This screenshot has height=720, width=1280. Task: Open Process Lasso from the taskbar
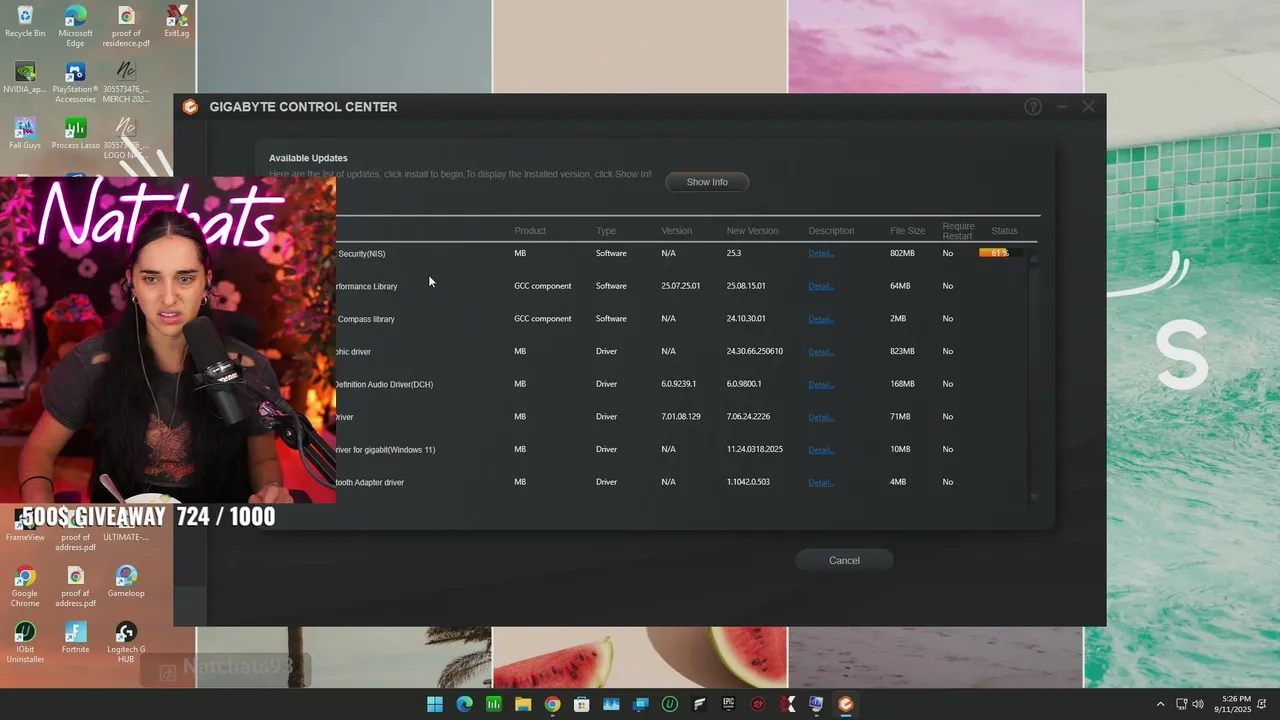[493, 704]
